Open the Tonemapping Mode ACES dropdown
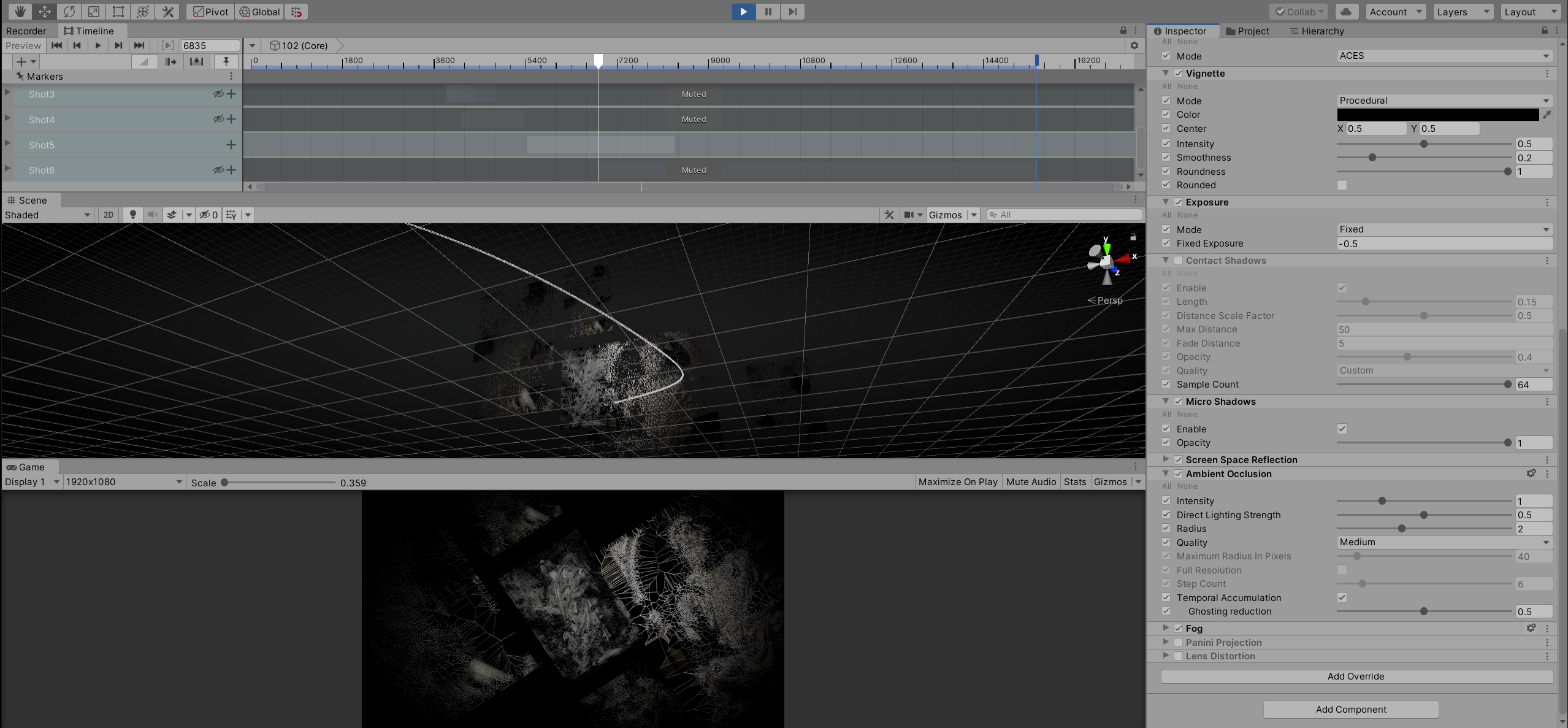Screen dimensions: 1568x728 click(1444, 56)
